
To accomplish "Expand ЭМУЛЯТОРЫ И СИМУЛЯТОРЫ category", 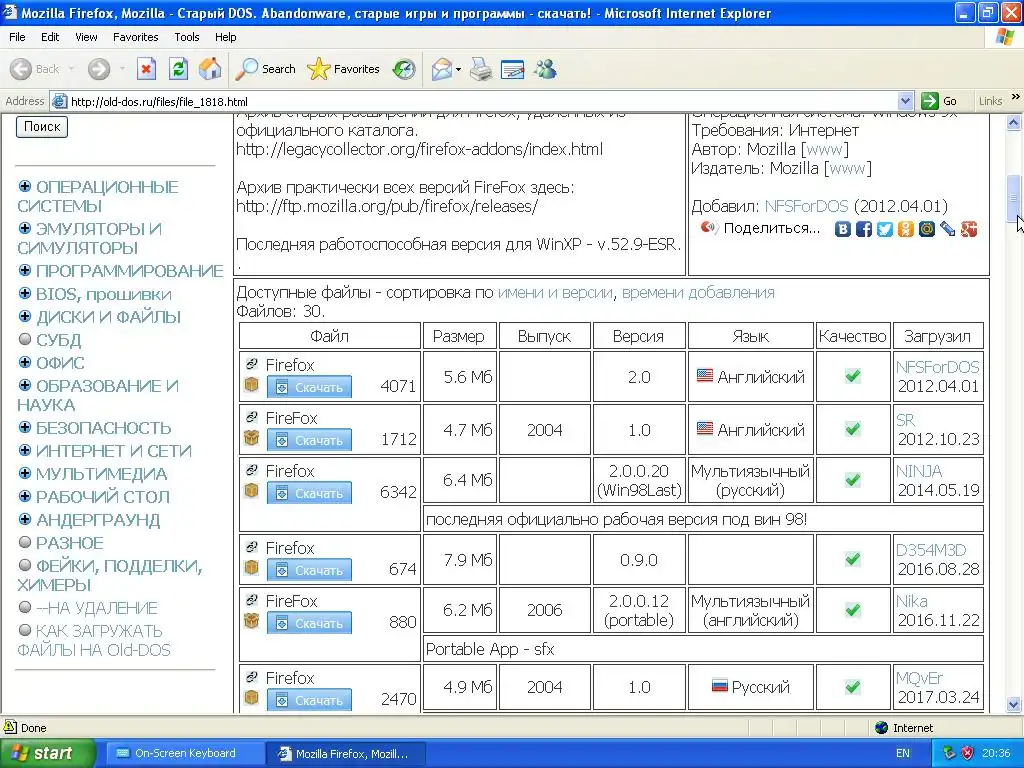I will click(25, 228).
